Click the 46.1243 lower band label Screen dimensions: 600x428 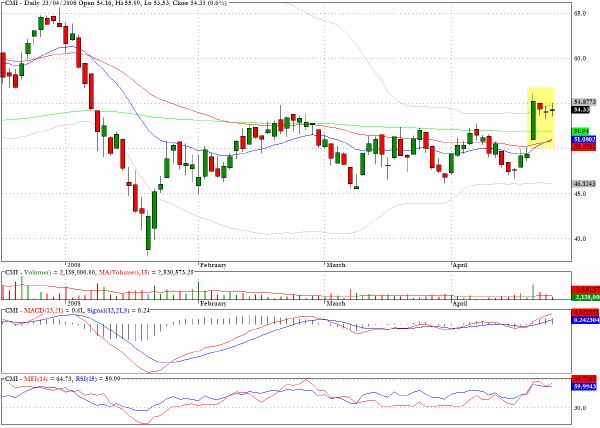[584, 184]
